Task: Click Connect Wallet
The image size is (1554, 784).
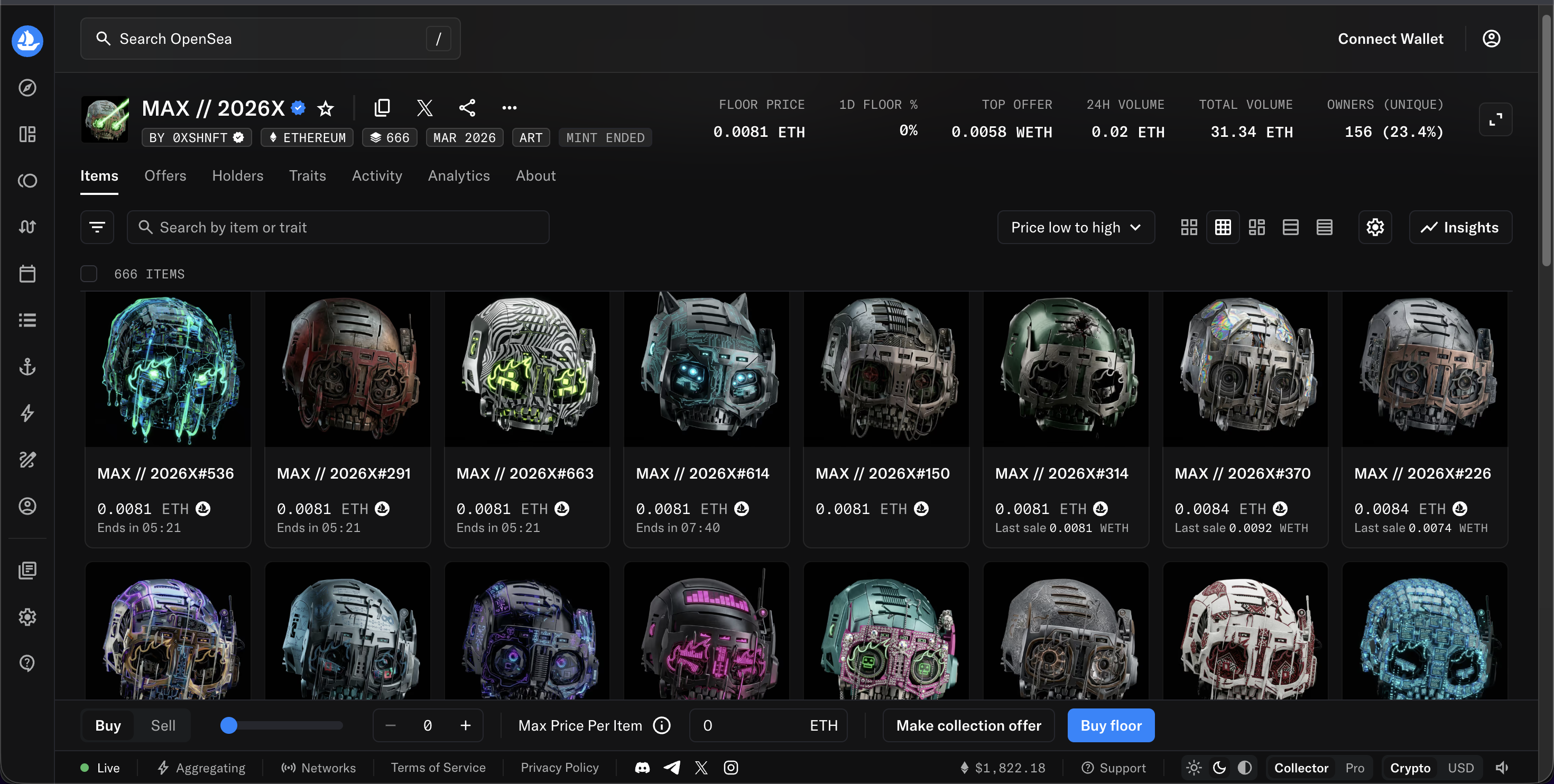Action: click(1391, 39)
